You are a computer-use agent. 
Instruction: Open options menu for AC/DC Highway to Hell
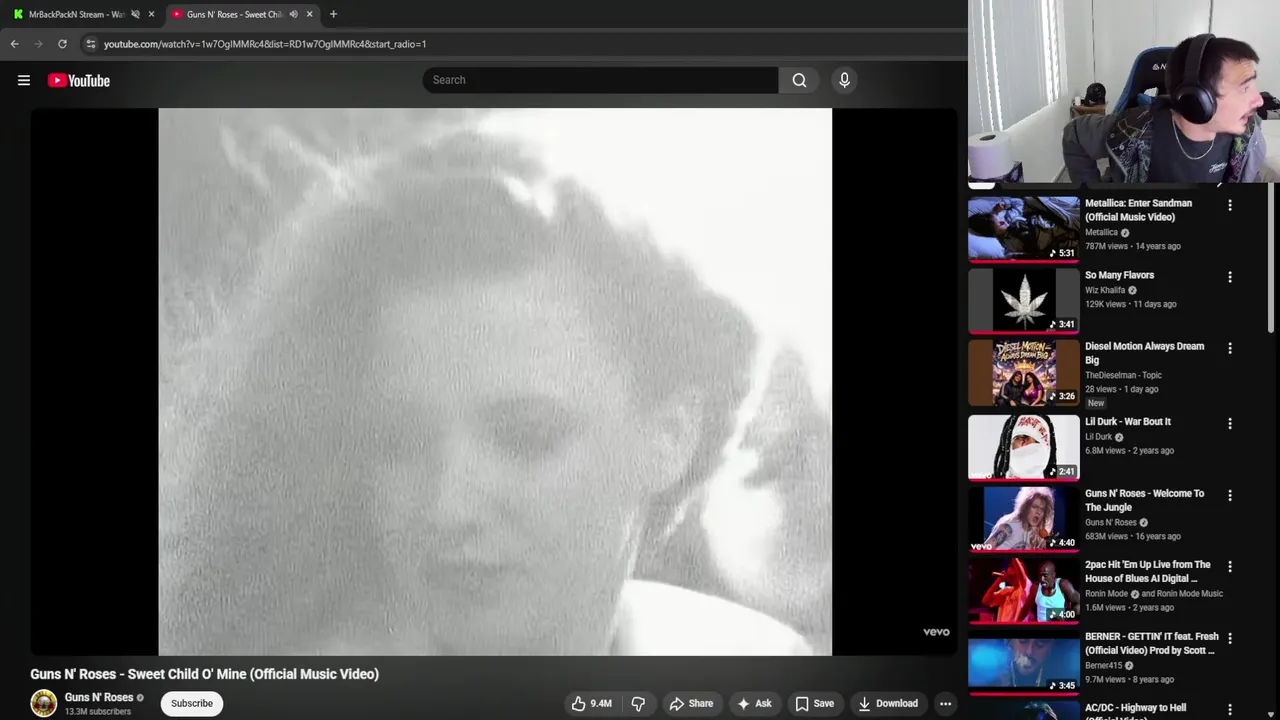(1230, 709)
